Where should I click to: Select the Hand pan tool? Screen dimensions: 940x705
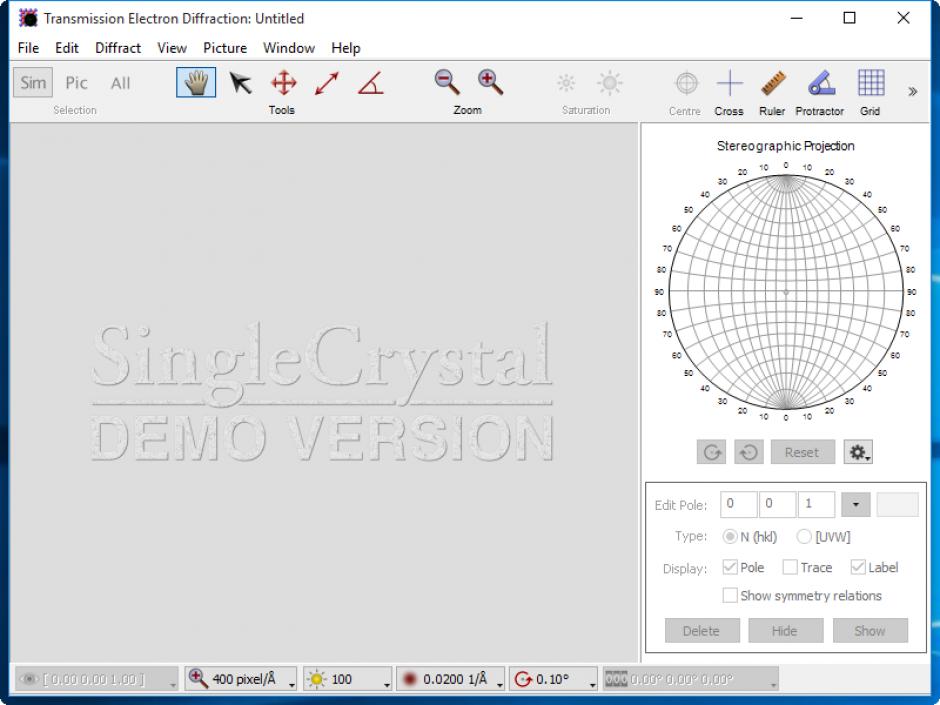(196, 83)
